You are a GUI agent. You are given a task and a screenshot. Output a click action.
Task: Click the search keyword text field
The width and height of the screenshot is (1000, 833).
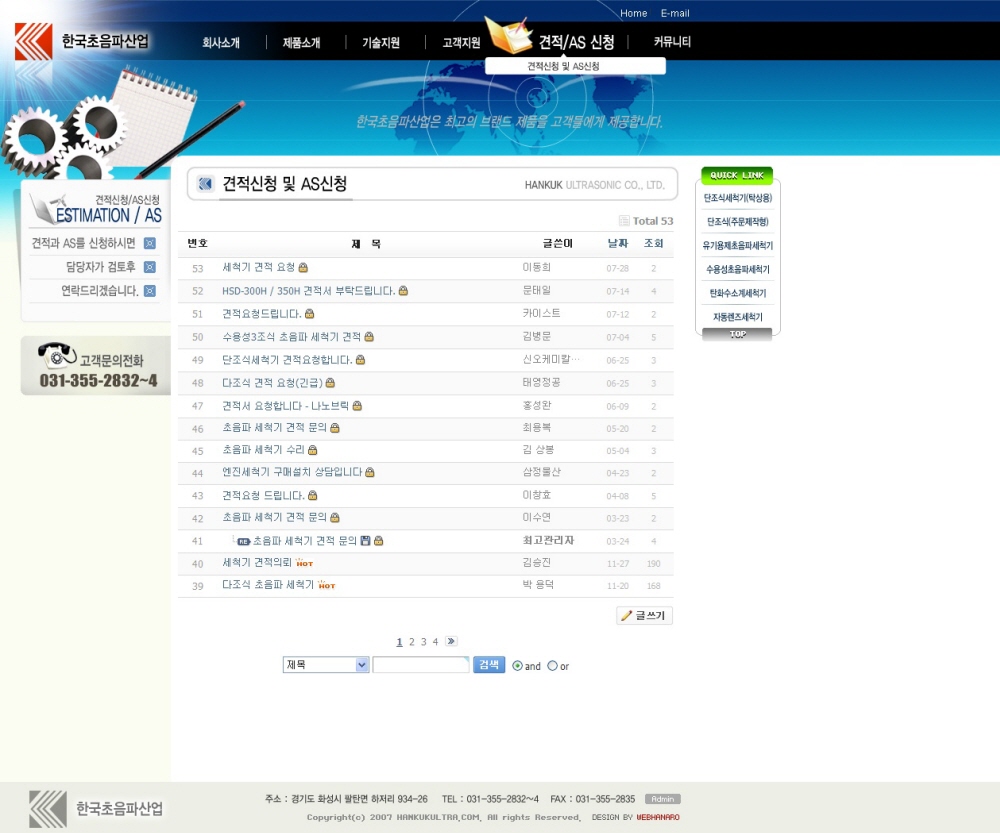point(420,665)
